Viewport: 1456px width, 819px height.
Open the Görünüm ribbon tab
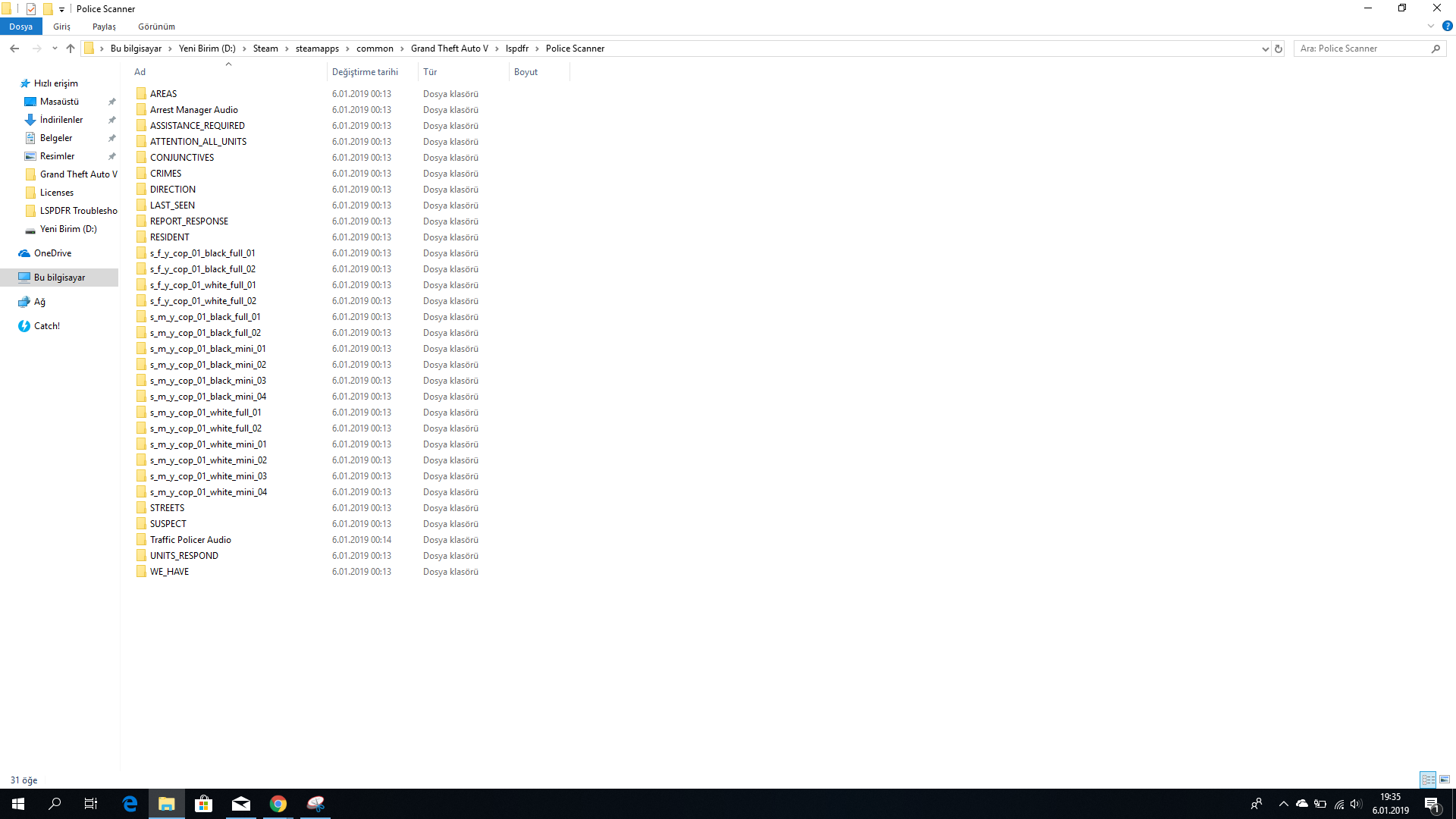pyautogui.click(x=156, y=27)
